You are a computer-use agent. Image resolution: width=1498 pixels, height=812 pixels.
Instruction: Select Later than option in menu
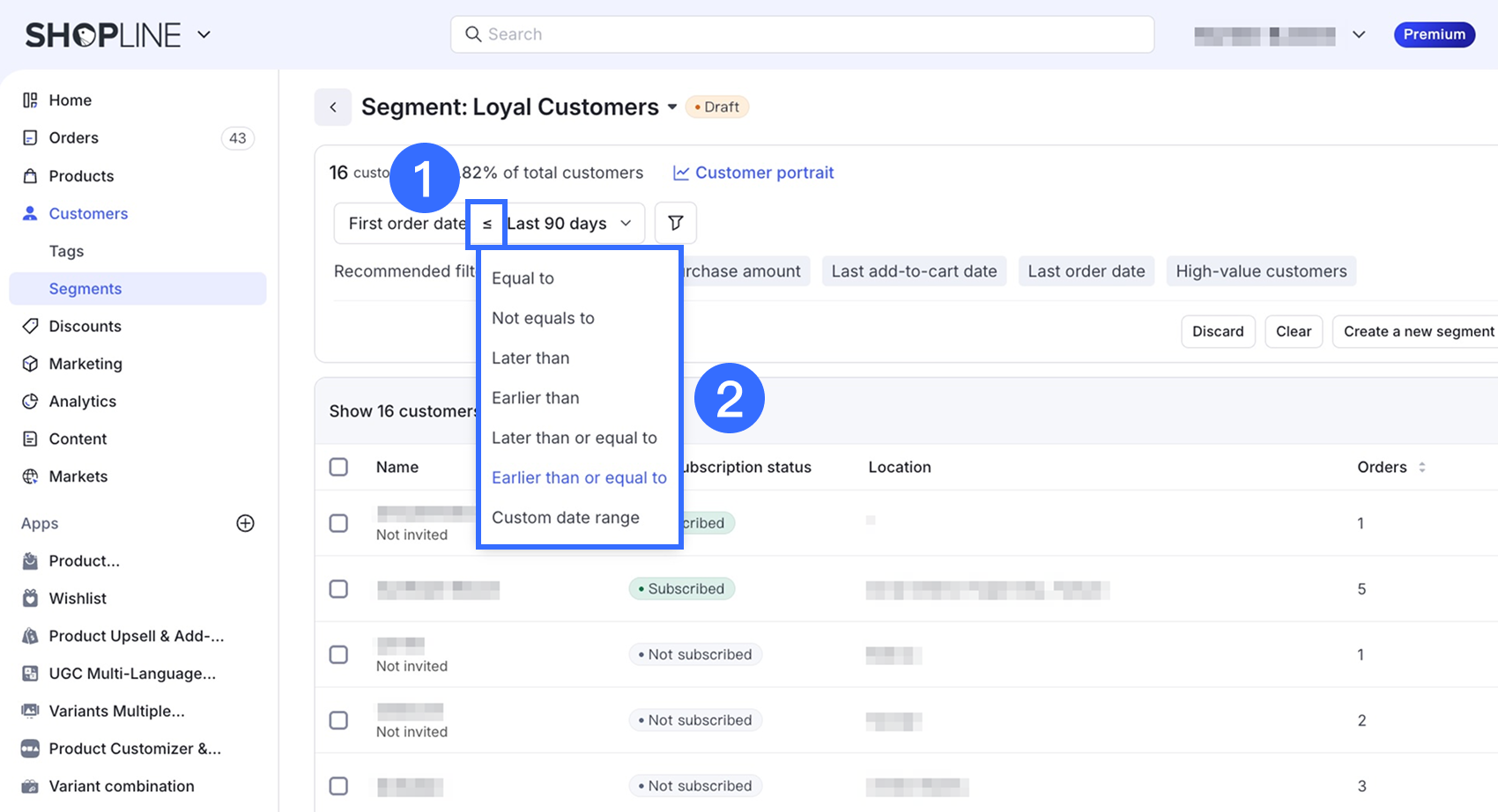click(530, 358)
